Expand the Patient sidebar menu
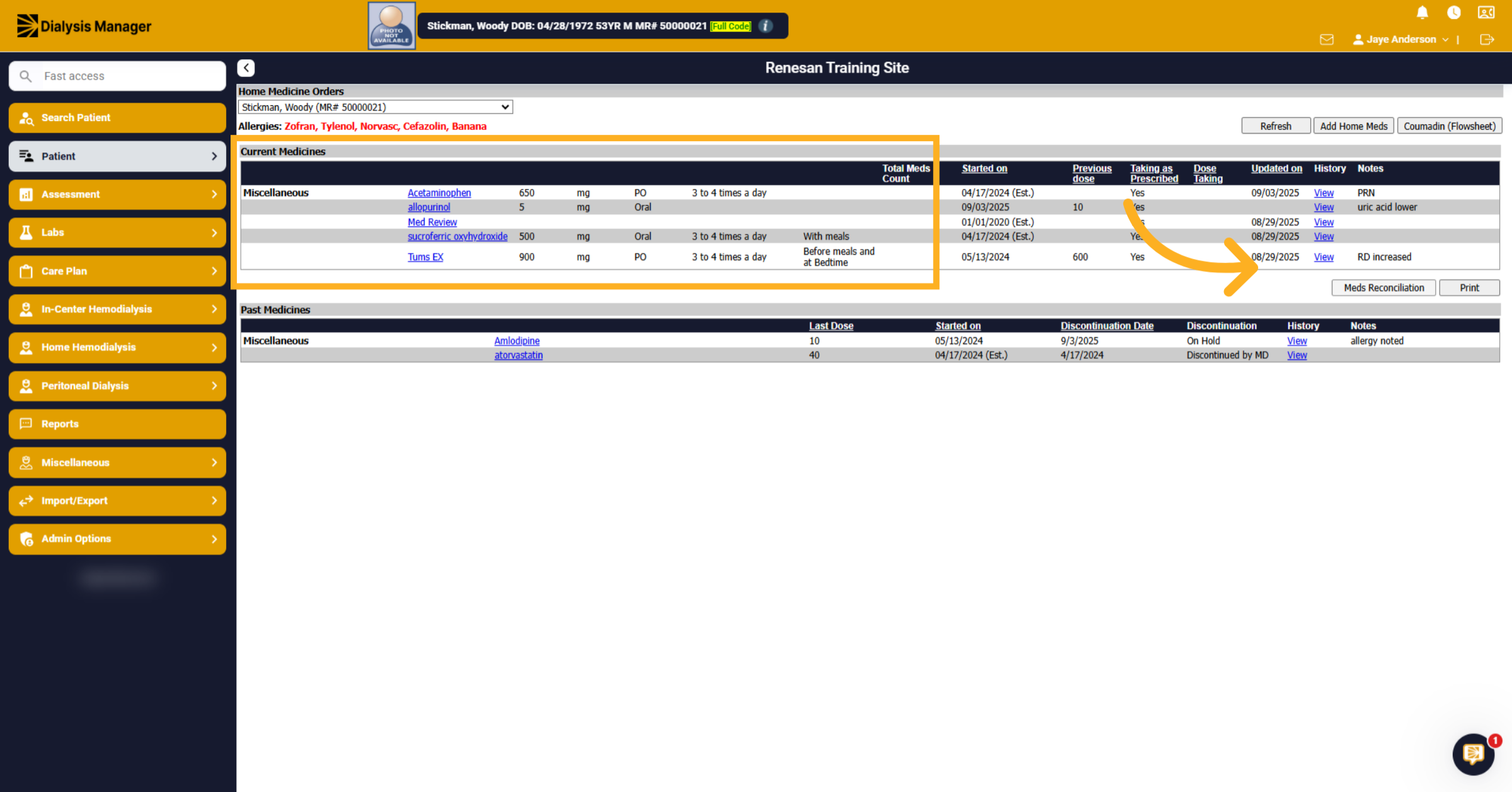The width and height of the screenshot is (1512, 792). click(118, 156)
